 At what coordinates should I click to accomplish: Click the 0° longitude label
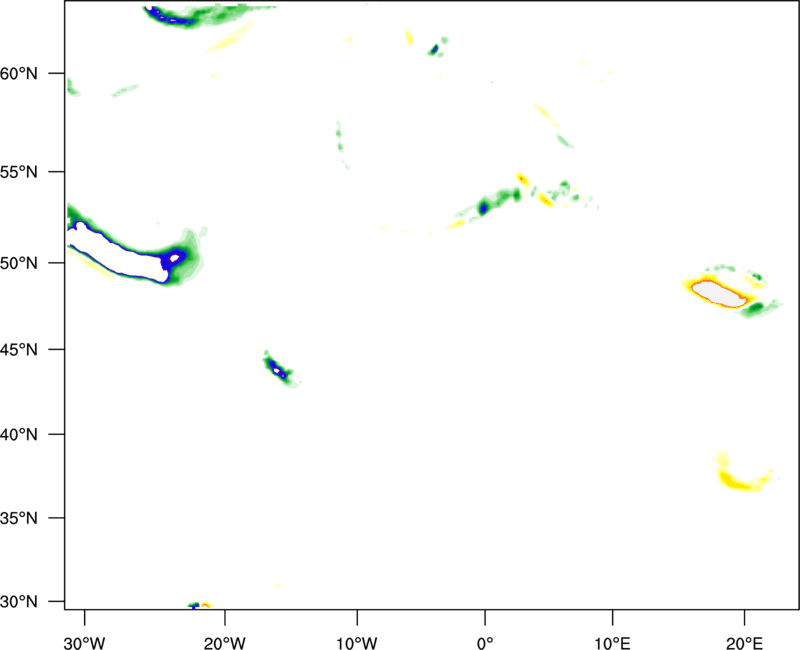(x=485, y=643)
